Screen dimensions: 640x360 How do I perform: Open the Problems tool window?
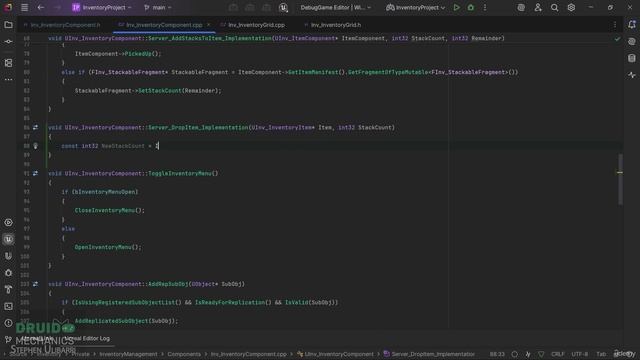click(x=8, y=323)
